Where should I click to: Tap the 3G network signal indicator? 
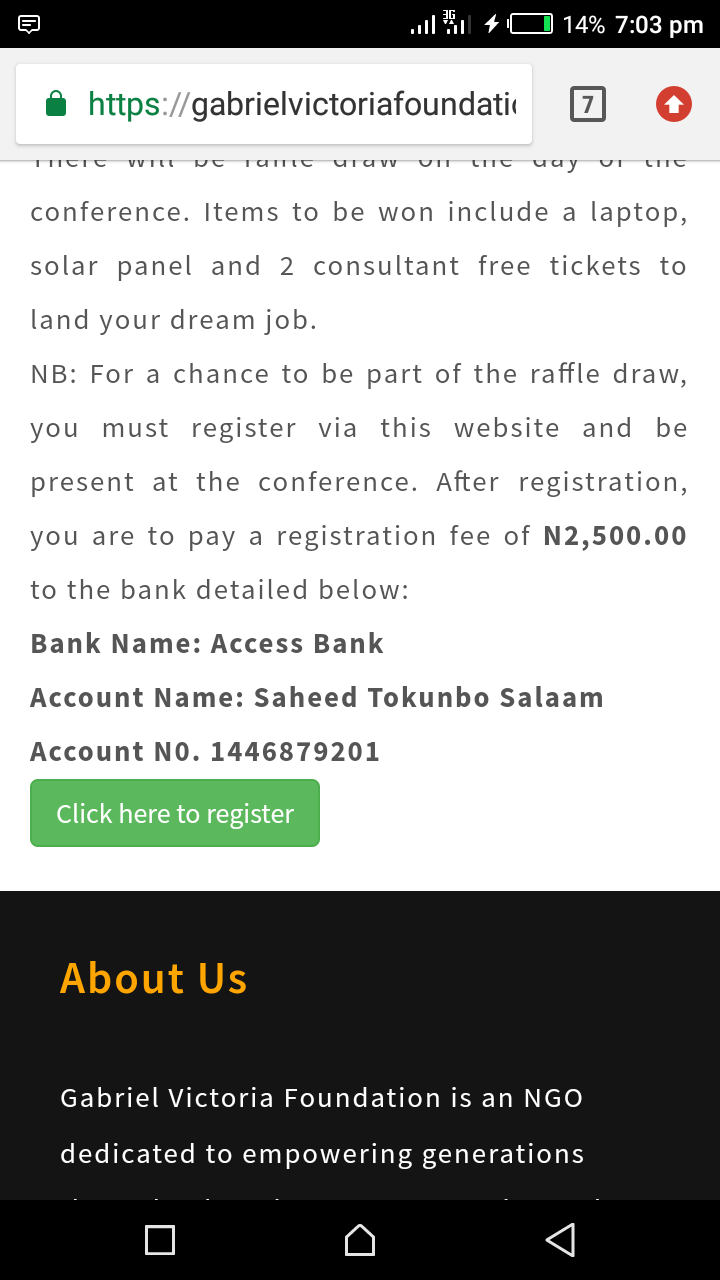pyautogui.click(x=455, y=24)
